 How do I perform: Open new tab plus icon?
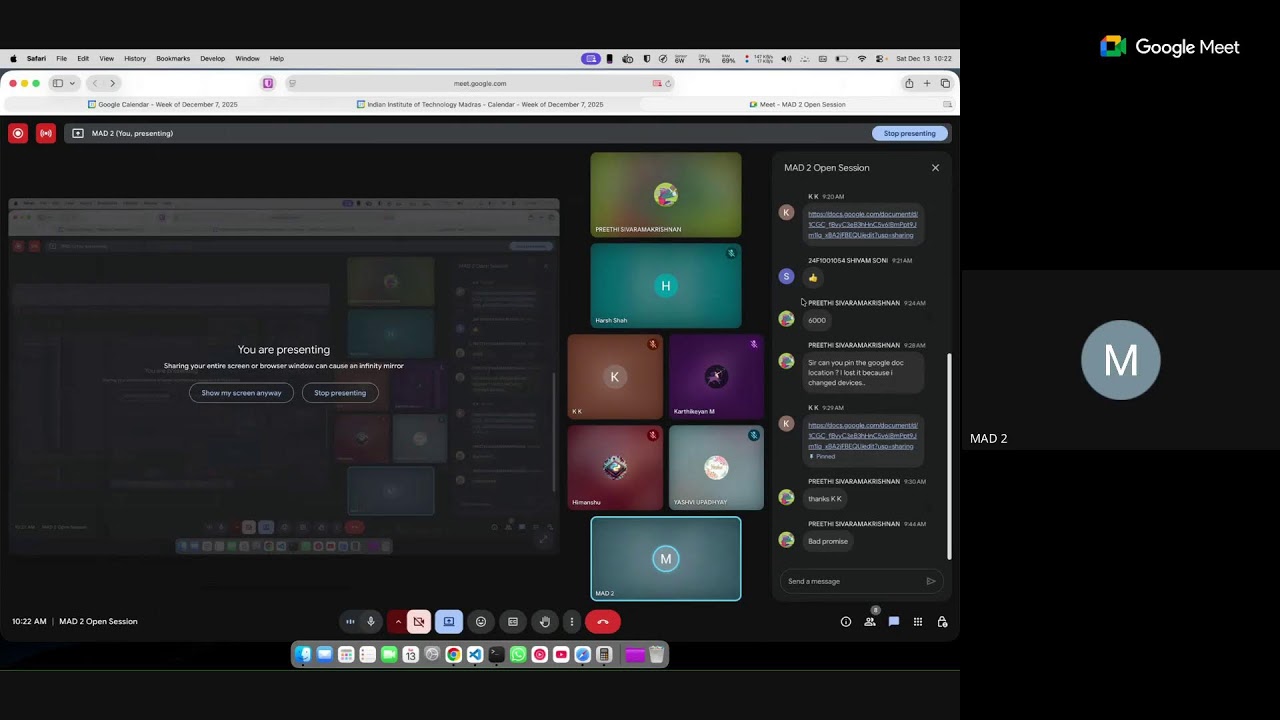point(927,84)
